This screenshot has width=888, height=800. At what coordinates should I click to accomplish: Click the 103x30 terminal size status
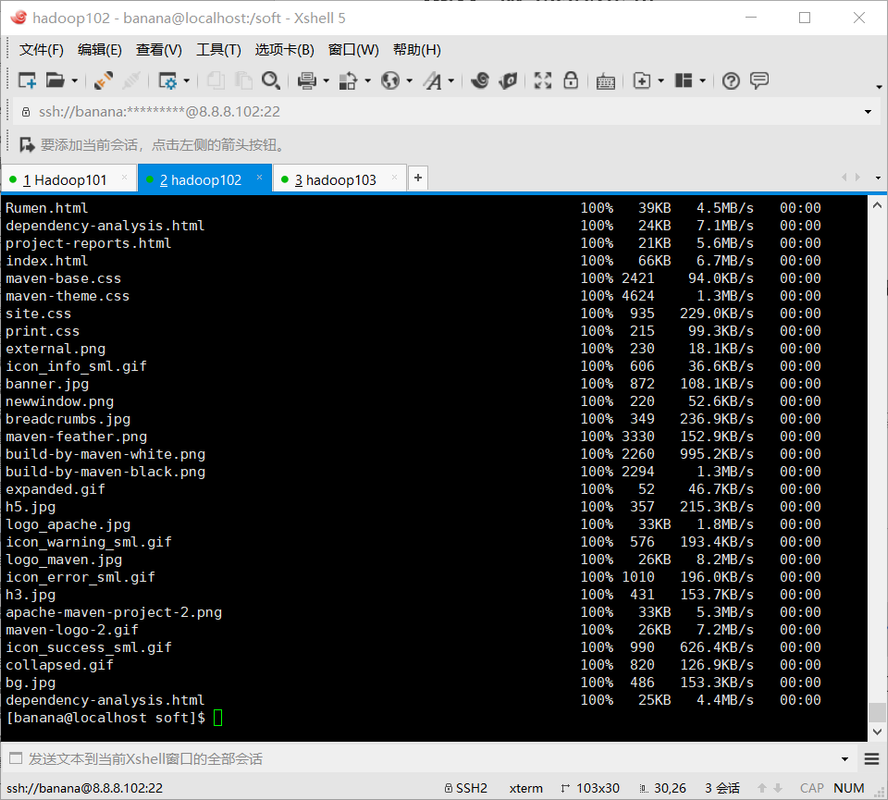coord(590,788)
